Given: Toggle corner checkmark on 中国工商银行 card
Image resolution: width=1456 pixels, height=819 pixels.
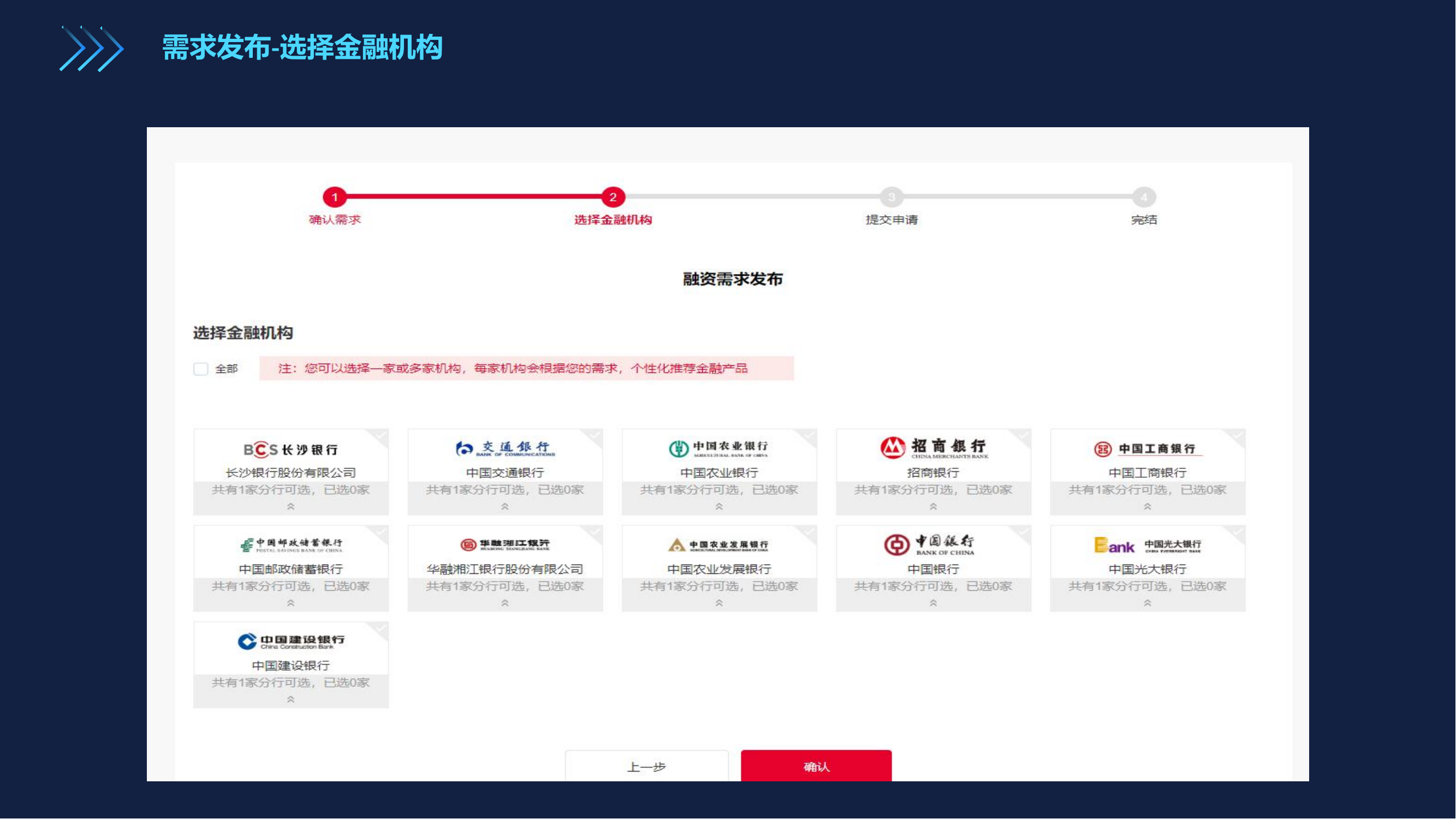Looking at the screenshot, I should [x=1237, y=436].
